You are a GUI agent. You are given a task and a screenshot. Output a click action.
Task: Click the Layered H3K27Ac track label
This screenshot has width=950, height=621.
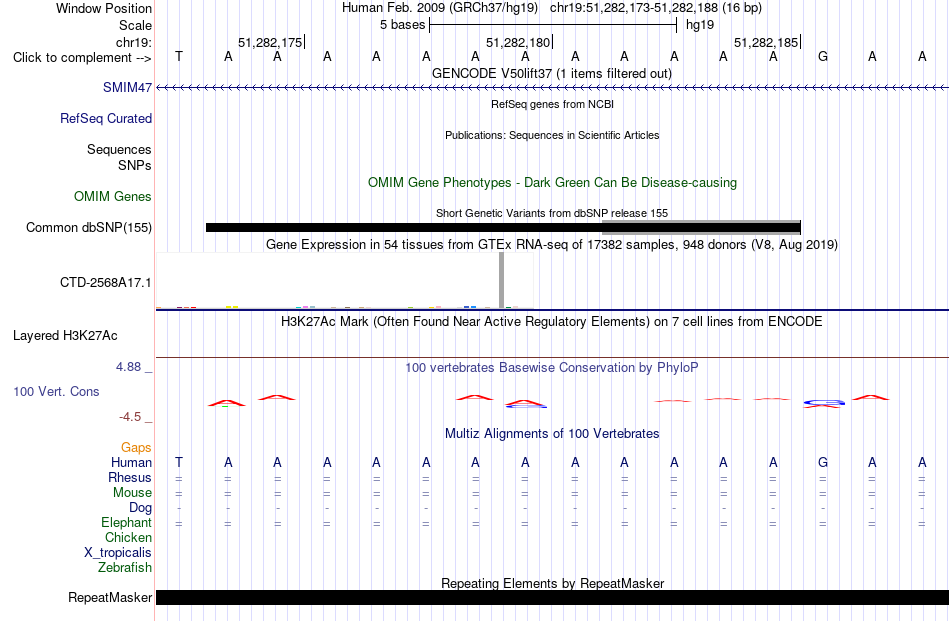click(65, 336)
